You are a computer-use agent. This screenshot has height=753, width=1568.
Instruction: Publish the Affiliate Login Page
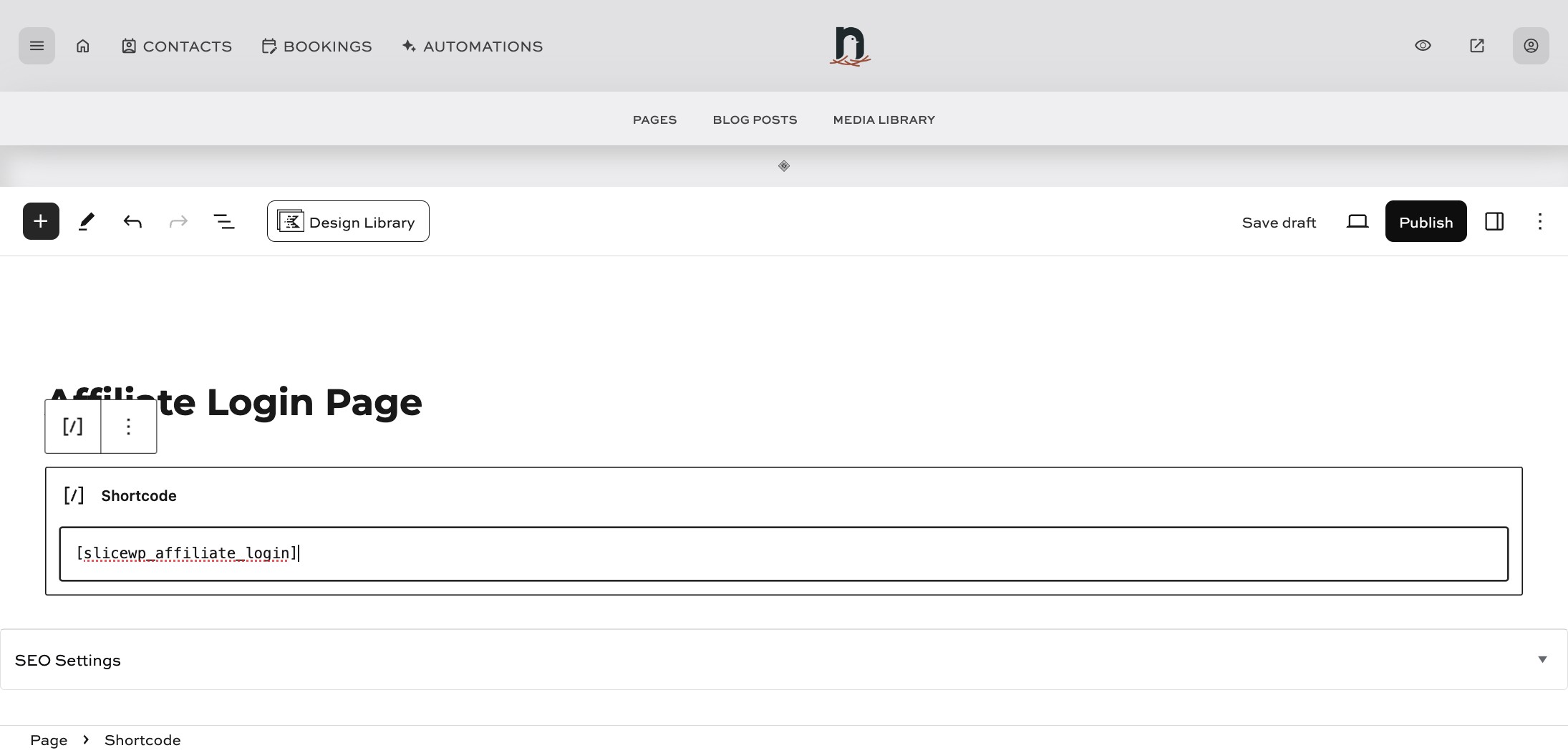coord(1425,221)
